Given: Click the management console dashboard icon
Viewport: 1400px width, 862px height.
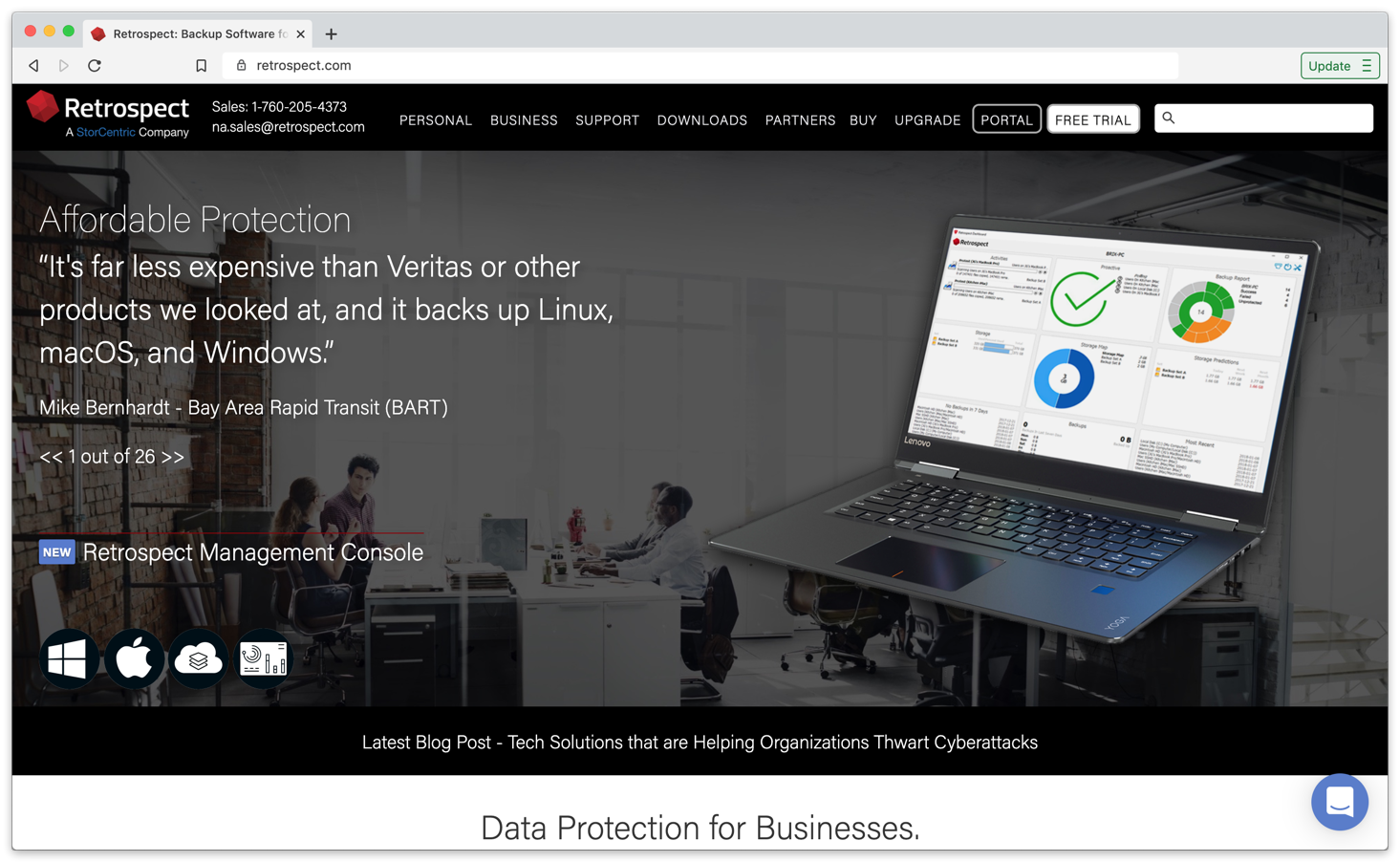Looking at the screenshot, I should pos(264,658).
